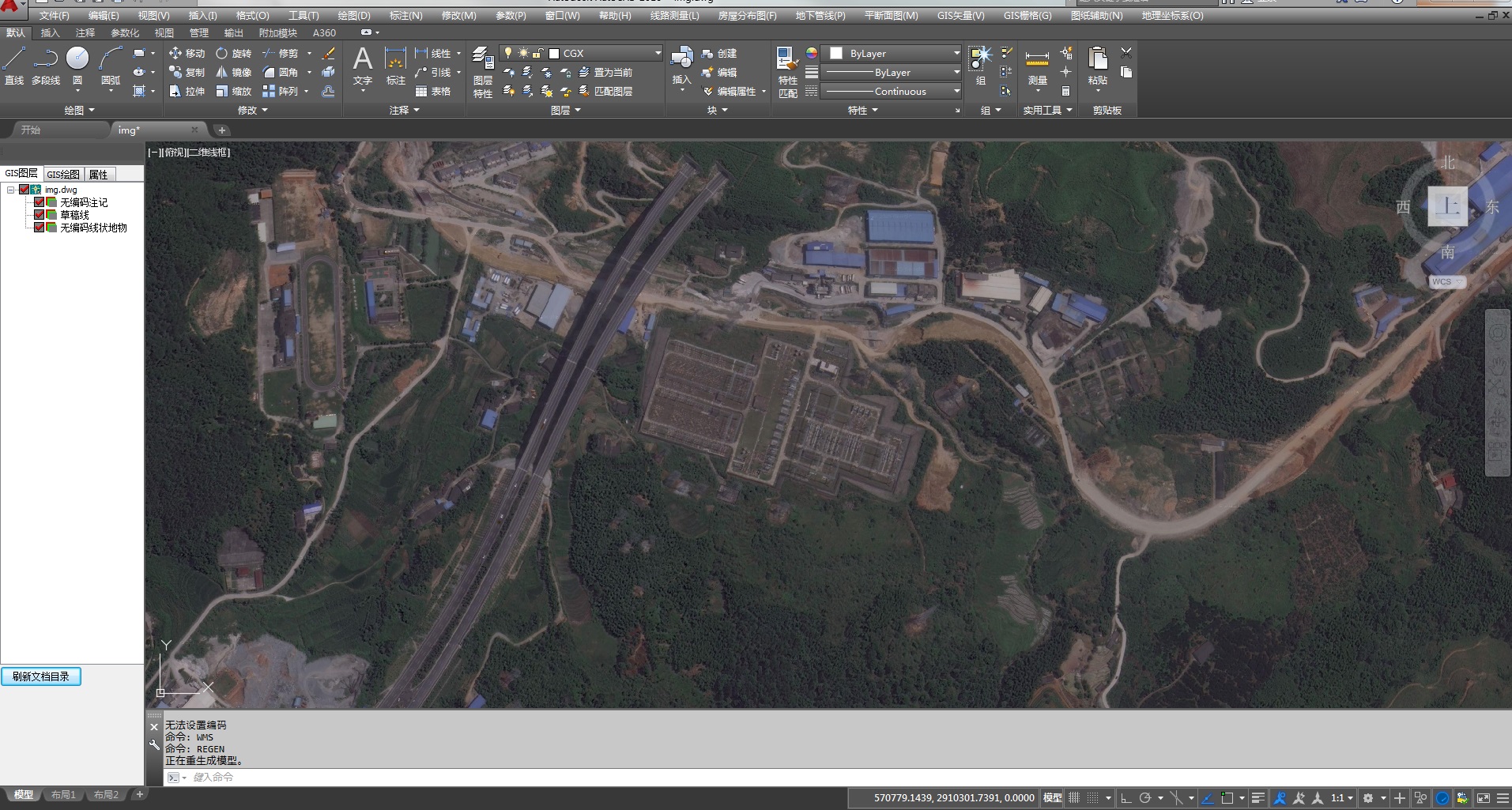This screenshot has height=810, width=1512.
Task: Open the 文件(F) menu
Action: pyautogui.click(x=54, y=15)
